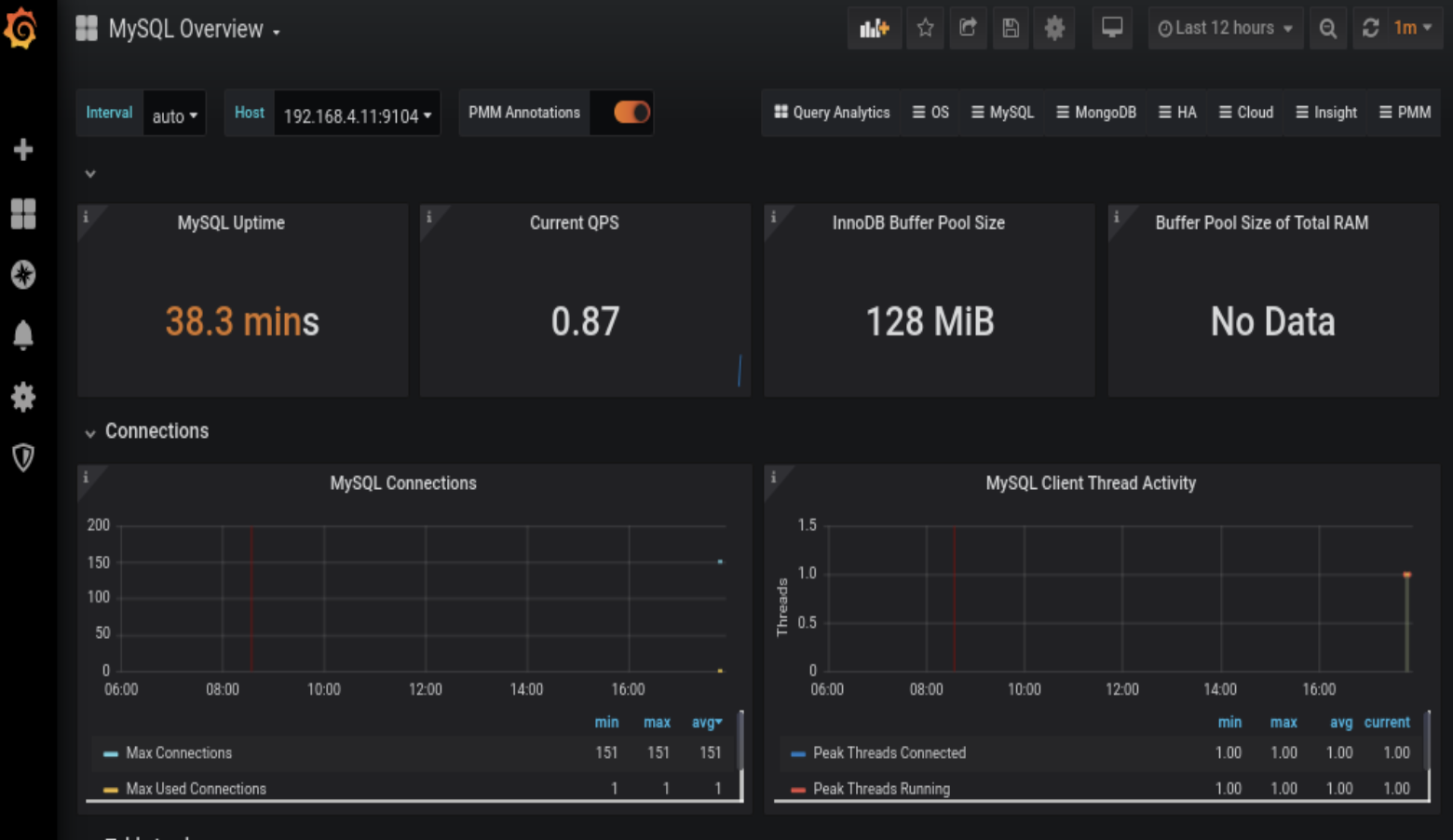The height and width of the screenshot is (840, 1453).
Task: Open the Host 192.168.4.11:9104 dropdown
Action: pyautogui.click(x=357, y=114)
